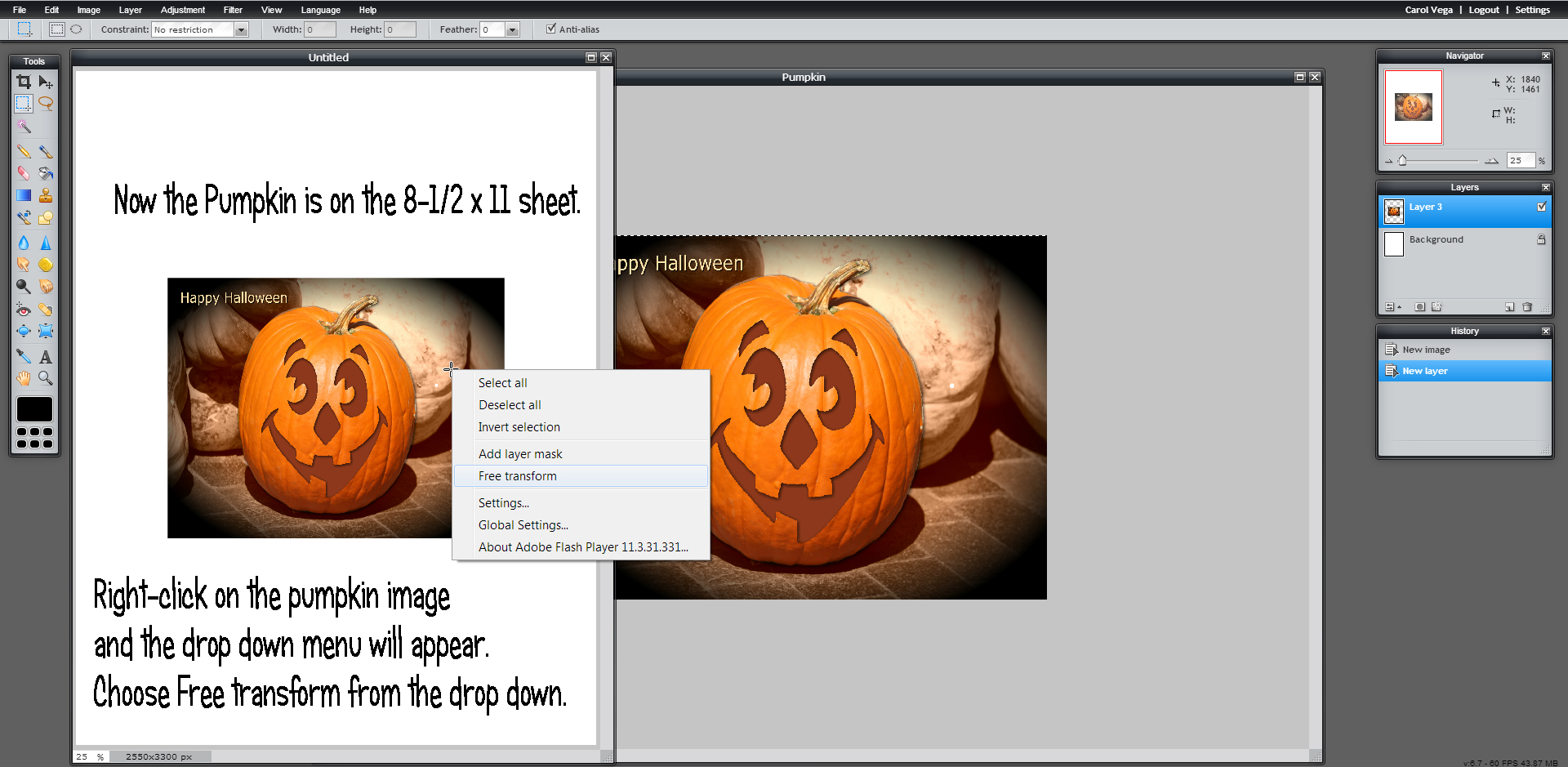Select the Blur tool

coord(24,243)
